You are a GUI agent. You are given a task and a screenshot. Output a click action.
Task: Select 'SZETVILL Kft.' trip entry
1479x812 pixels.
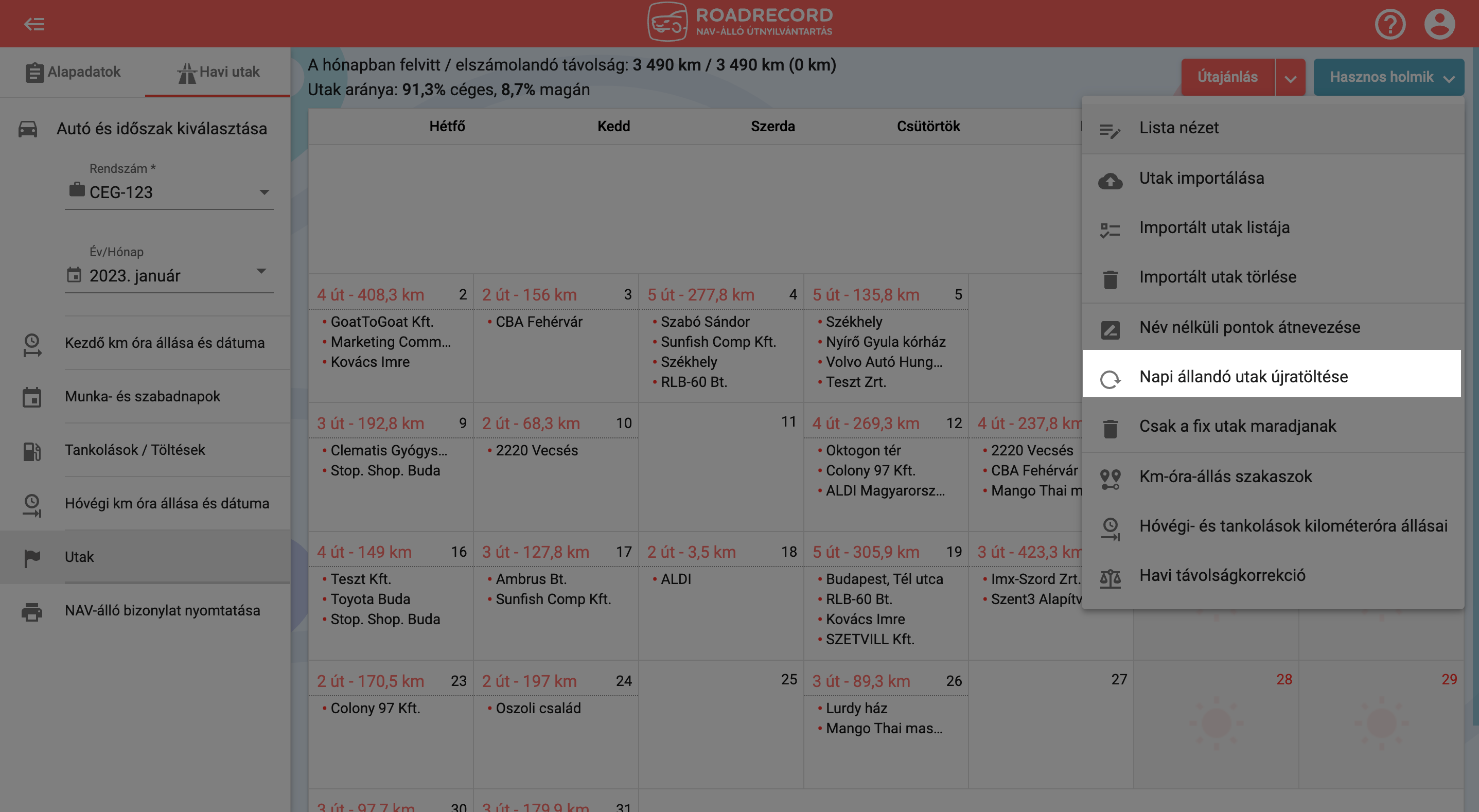pos(870,639)
